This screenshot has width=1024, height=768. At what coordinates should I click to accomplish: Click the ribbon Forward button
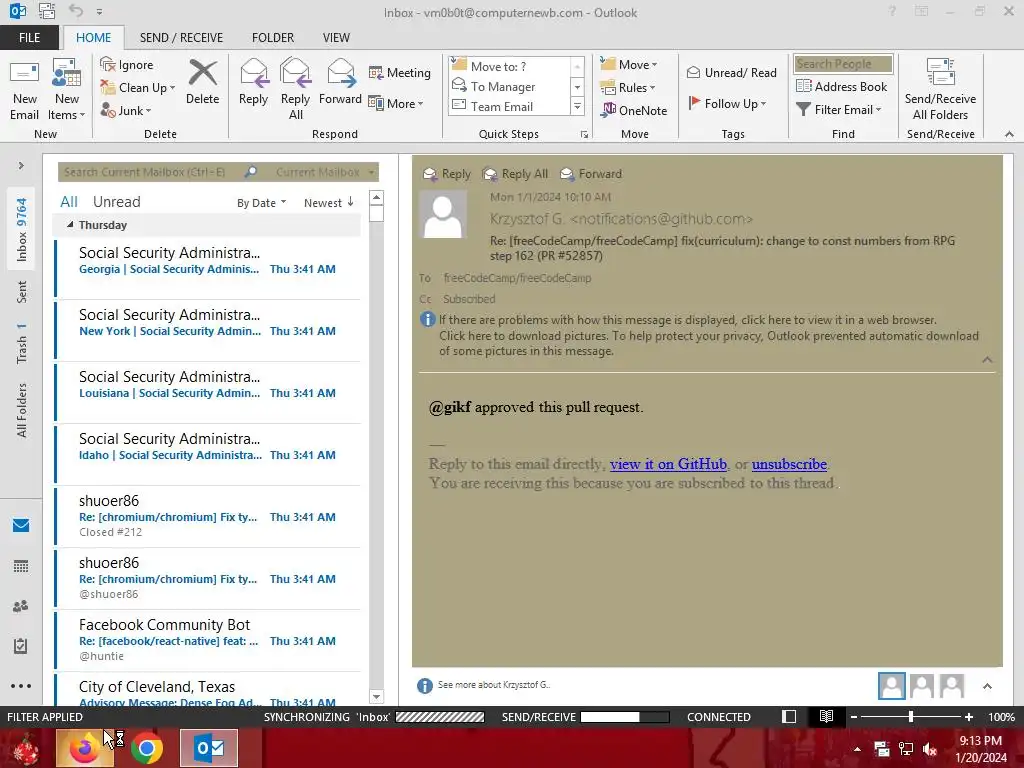click(x=340, y=82)
